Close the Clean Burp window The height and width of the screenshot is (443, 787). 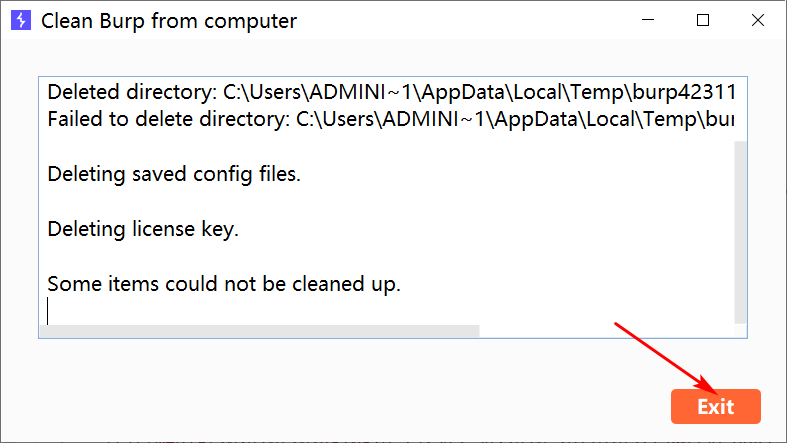758,20
